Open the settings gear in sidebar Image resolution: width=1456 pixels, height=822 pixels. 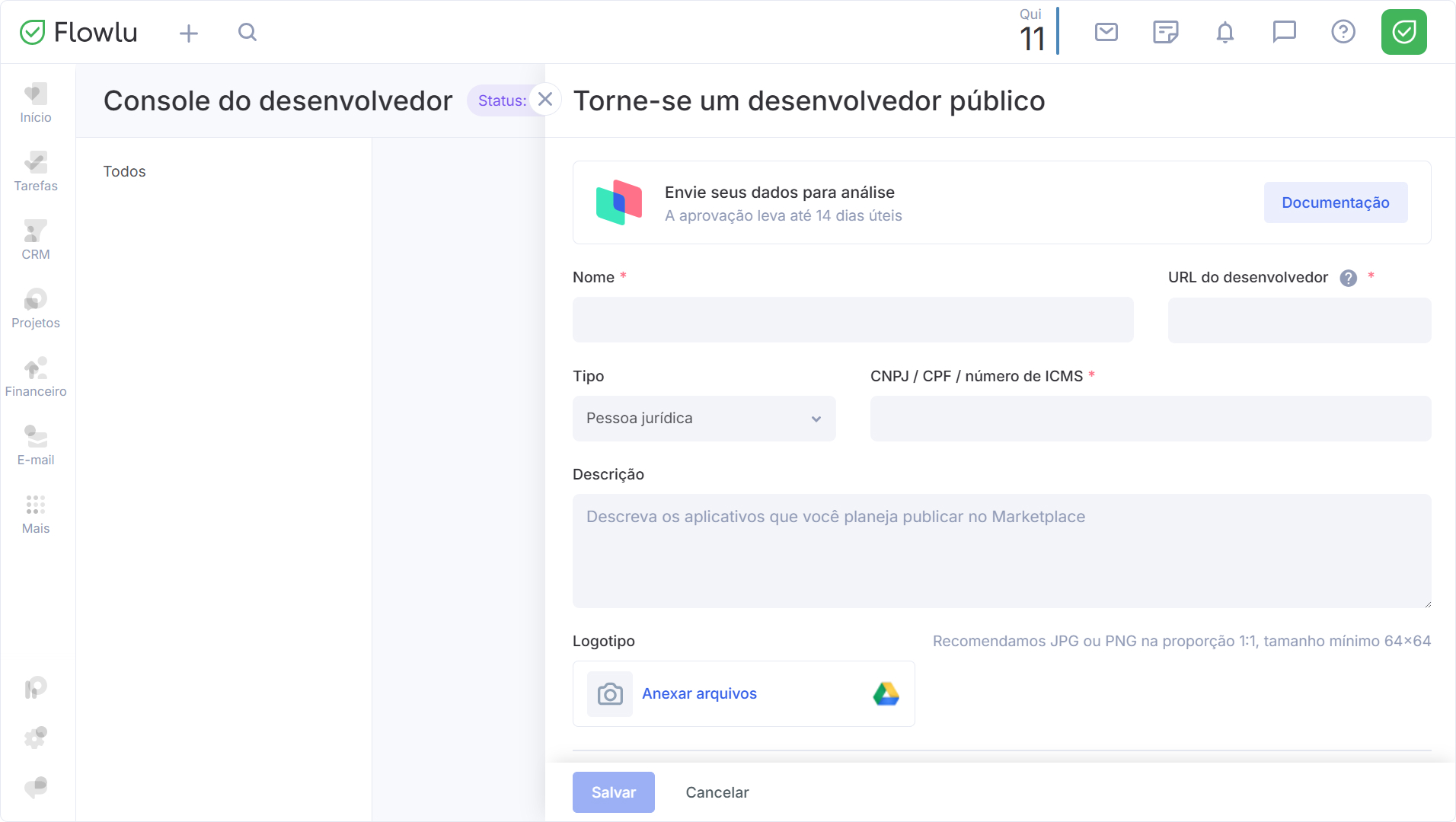[36, 737]
